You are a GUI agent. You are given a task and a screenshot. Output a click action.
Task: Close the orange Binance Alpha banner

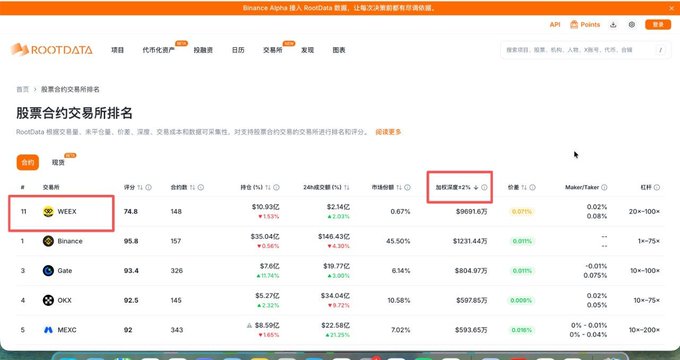point(671,8)
